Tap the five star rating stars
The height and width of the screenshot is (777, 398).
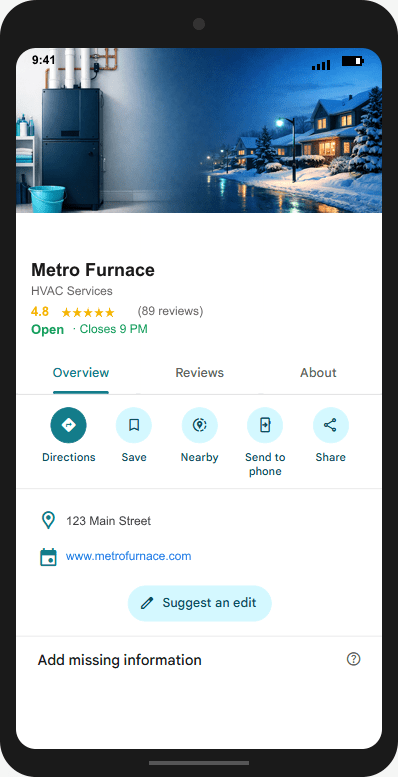coord(88,312)
